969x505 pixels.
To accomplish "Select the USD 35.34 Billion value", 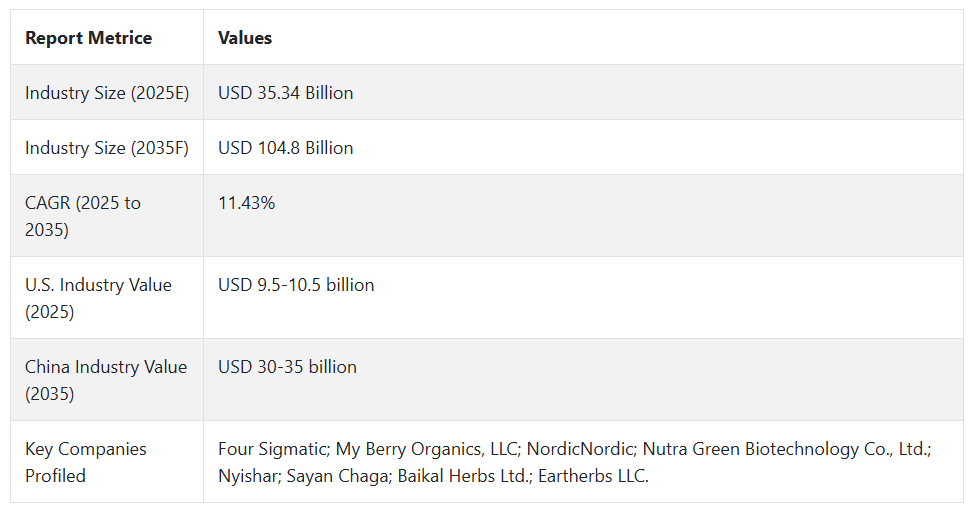I will point(286,93).
